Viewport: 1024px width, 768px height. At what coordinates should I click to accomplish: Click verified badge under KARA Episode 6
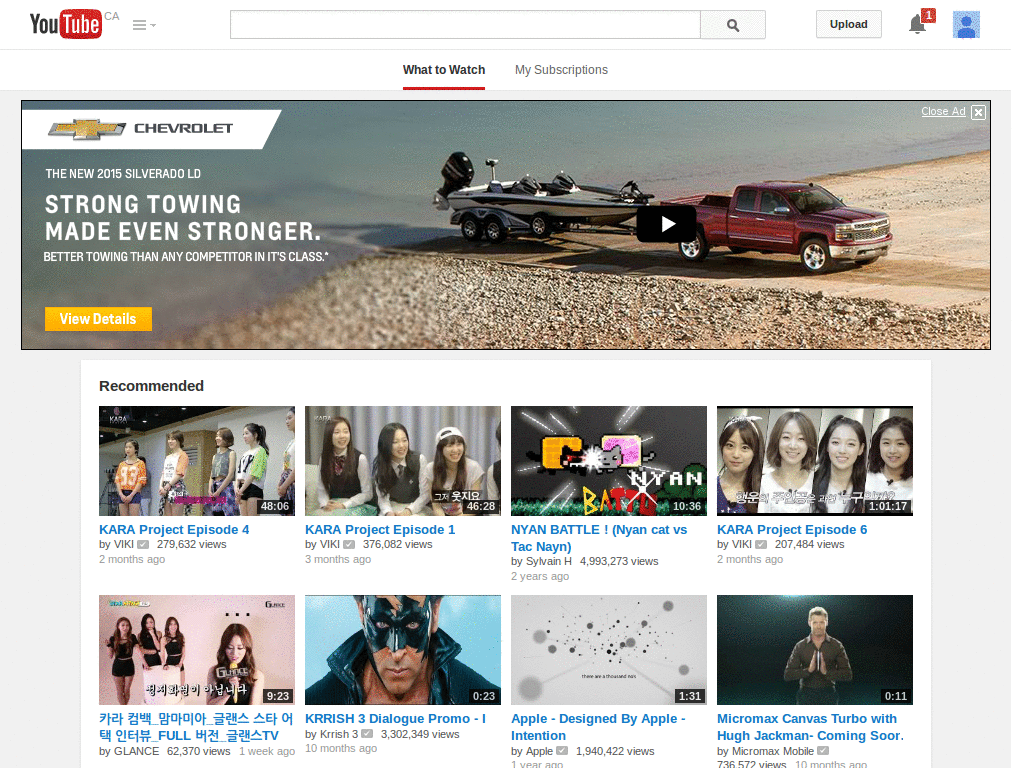coord(761,544)
